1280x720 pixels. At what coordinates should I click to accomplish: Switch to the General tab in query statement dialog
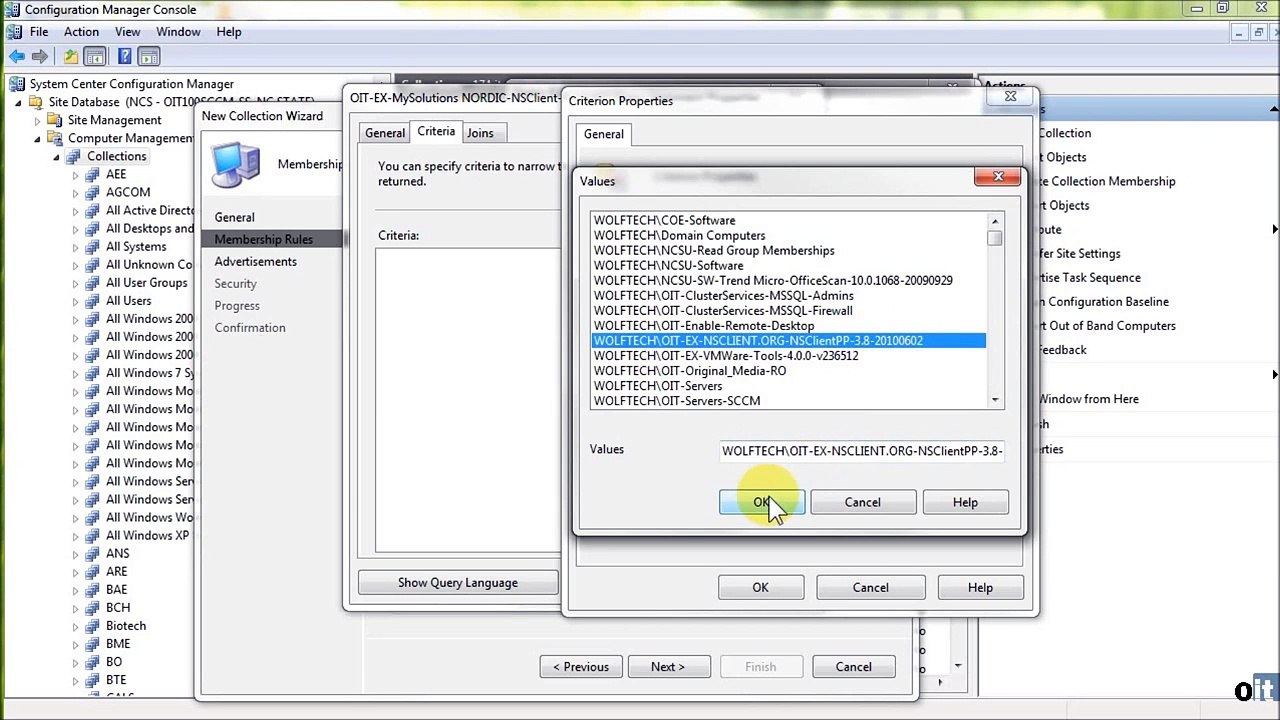(385, 133)
